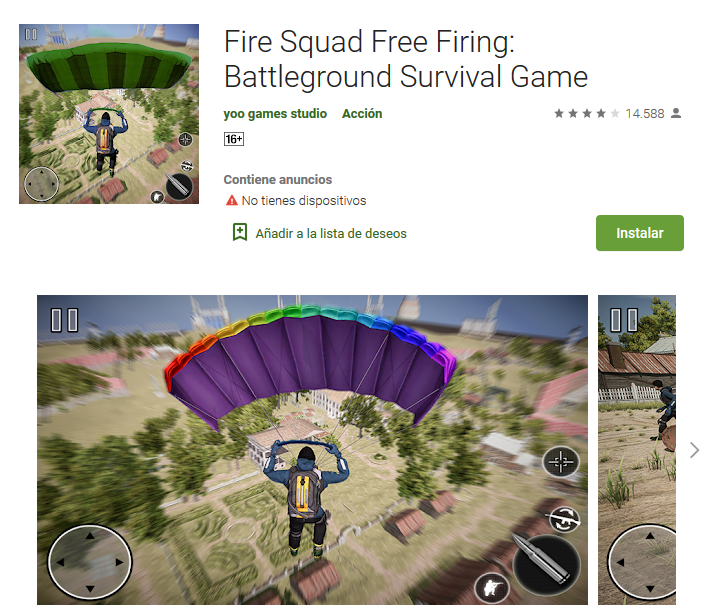Viewport: 712px width, 614px height.
Task: Click the person icon beside 14.588
Action: point(676,113)
